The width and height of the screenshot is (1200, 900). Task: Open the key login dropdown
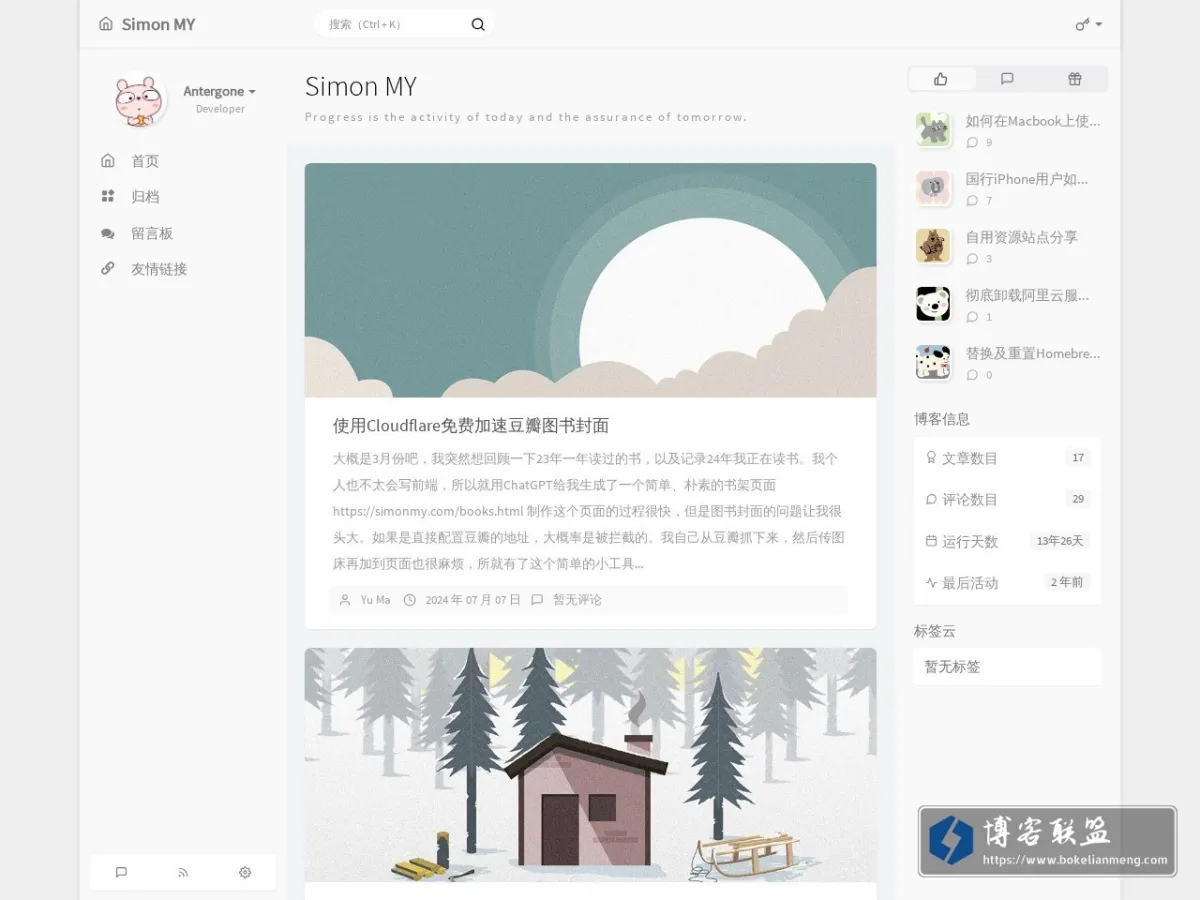1089,24
